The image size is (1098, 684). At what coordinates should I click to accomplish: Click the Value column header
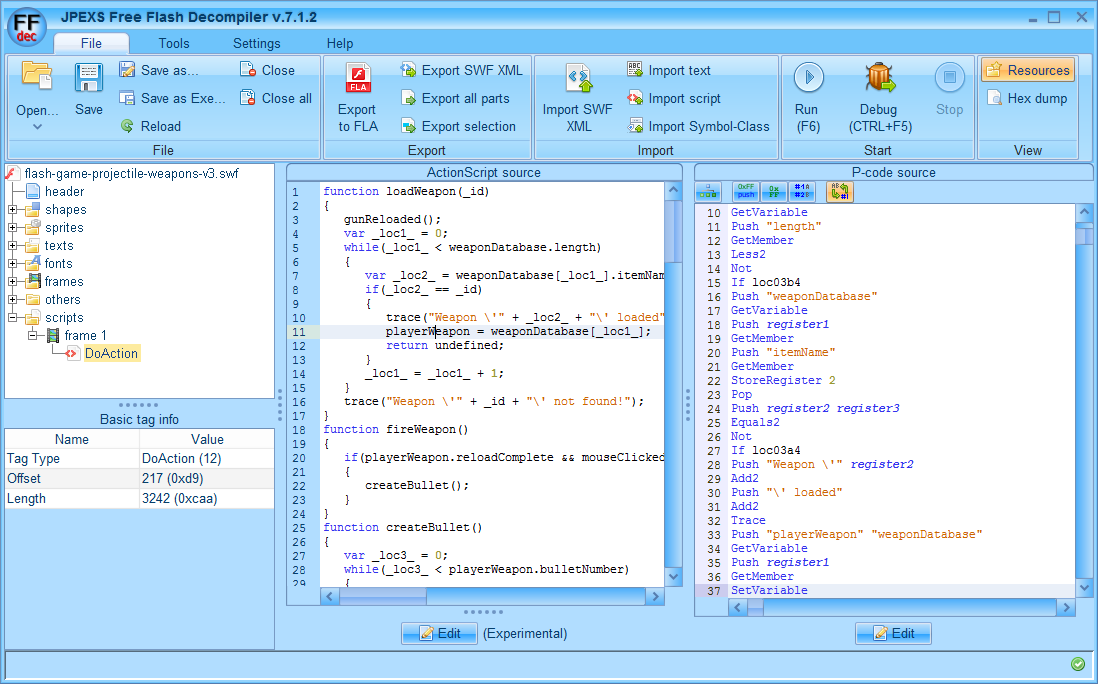pyautogui.click(x=207, y=439)
